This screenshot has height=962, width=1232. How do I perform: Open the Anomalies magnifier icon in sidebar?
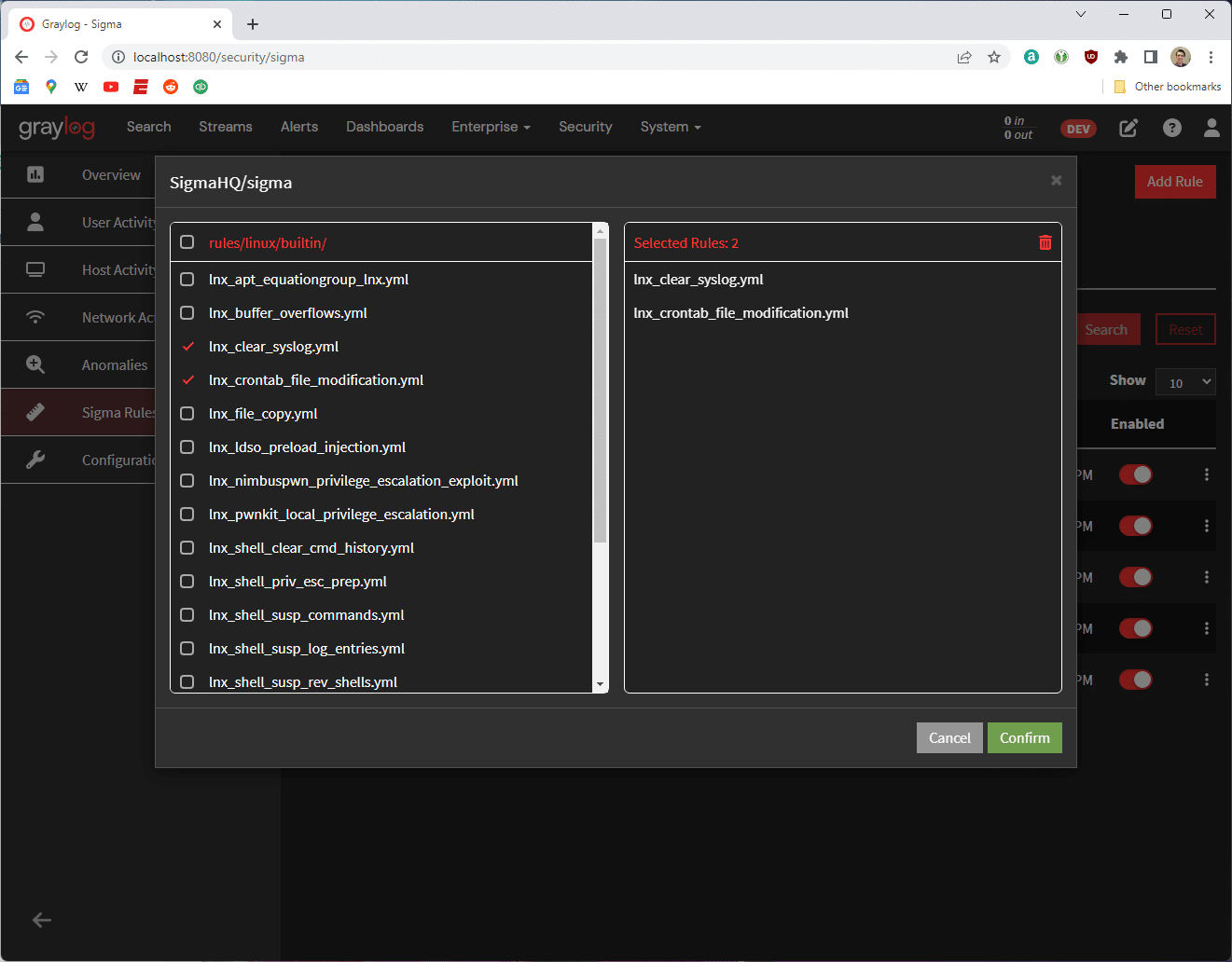(x=35, y=364)
